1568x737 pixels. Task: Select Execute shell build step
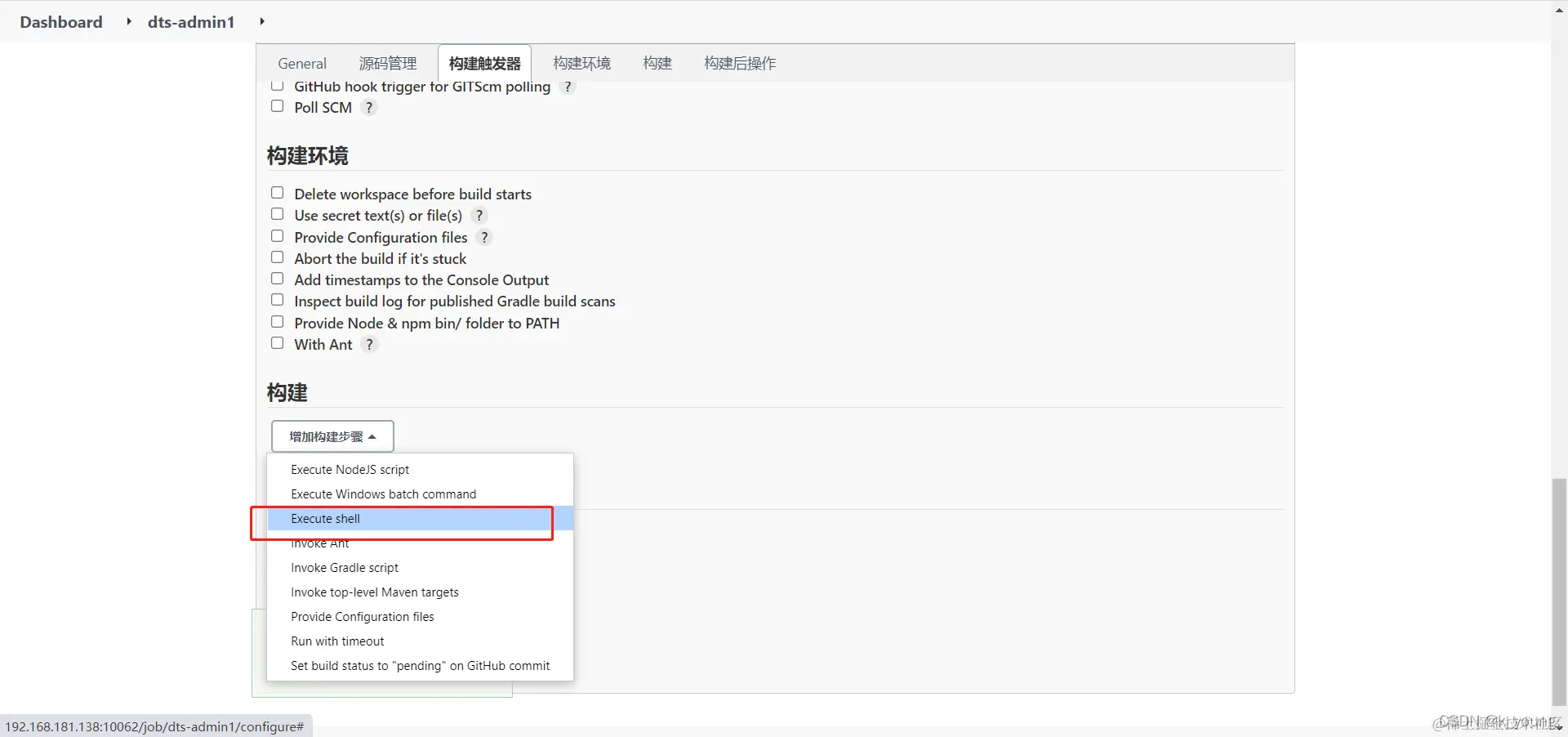coord(420,519)
